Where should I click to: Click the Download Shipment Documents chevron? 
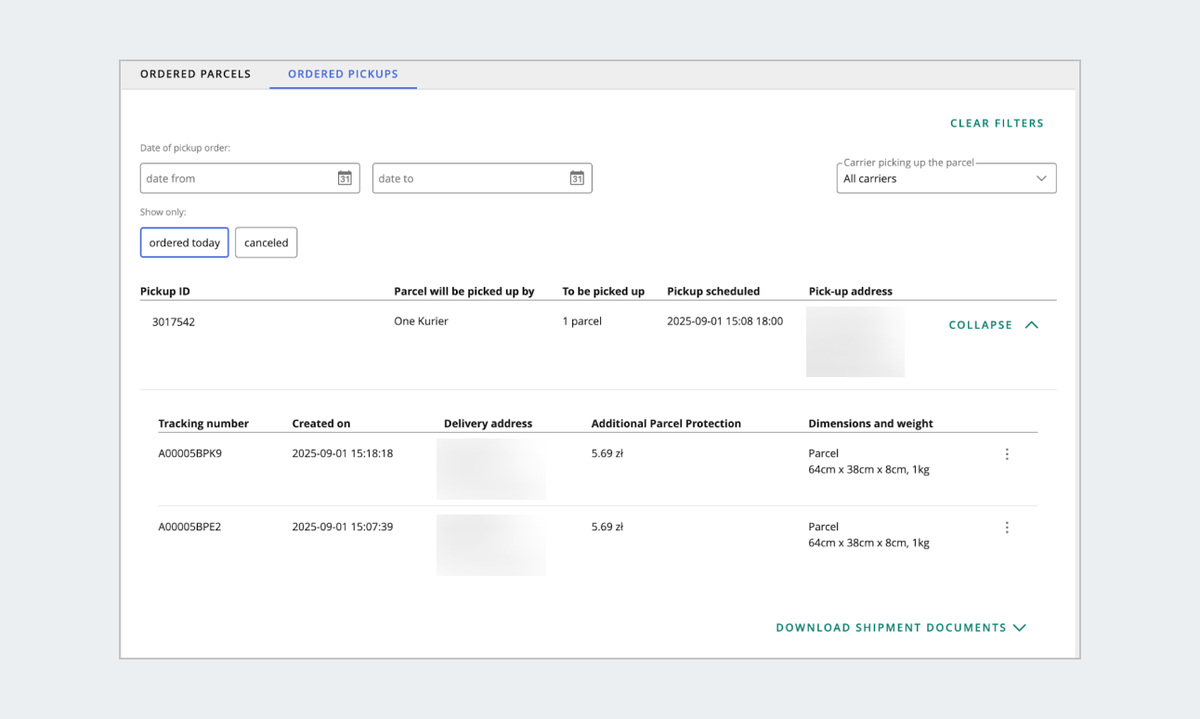tap(1020, 628)
